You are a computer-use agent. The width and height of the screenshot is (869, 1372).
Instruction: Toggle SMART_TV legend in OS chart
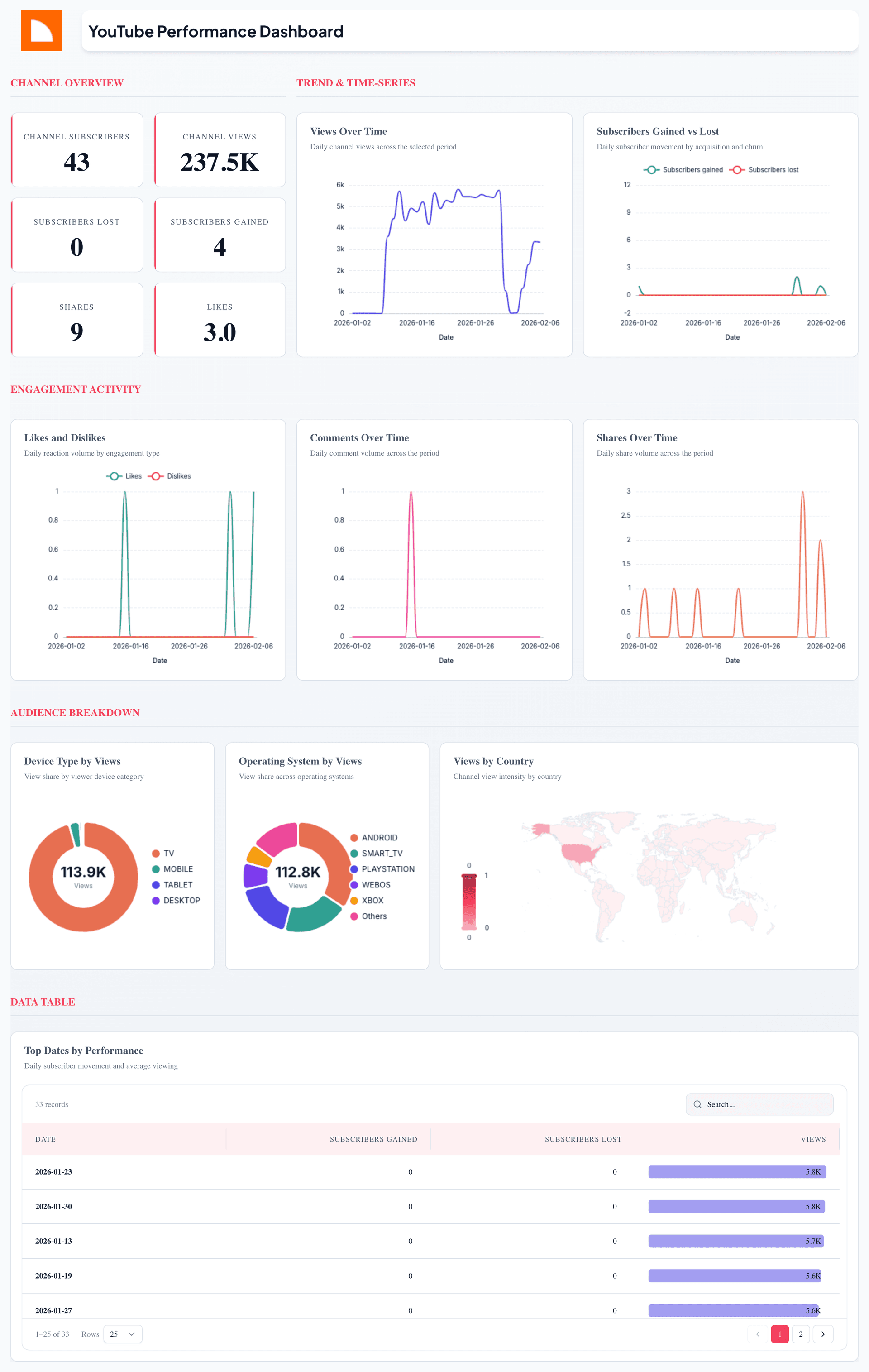(377, 854)
